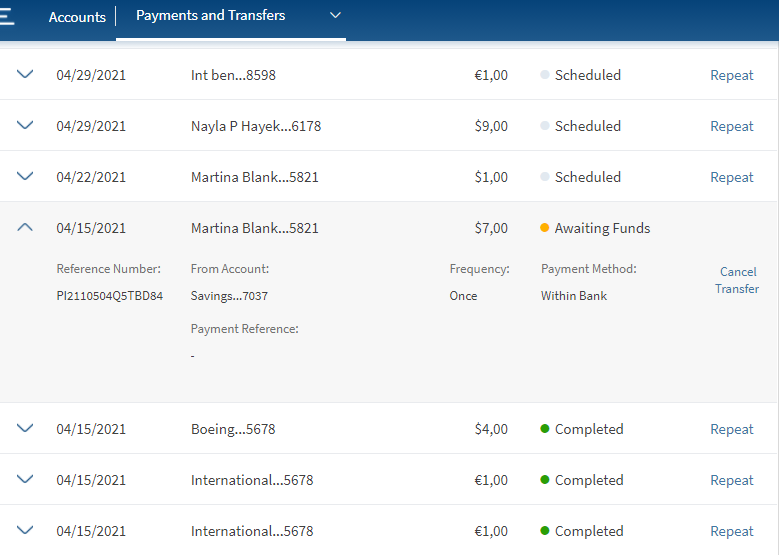Click the orange Awaiting Funds status dot
This screenshot has width=779, height=555.
(545, 228)
